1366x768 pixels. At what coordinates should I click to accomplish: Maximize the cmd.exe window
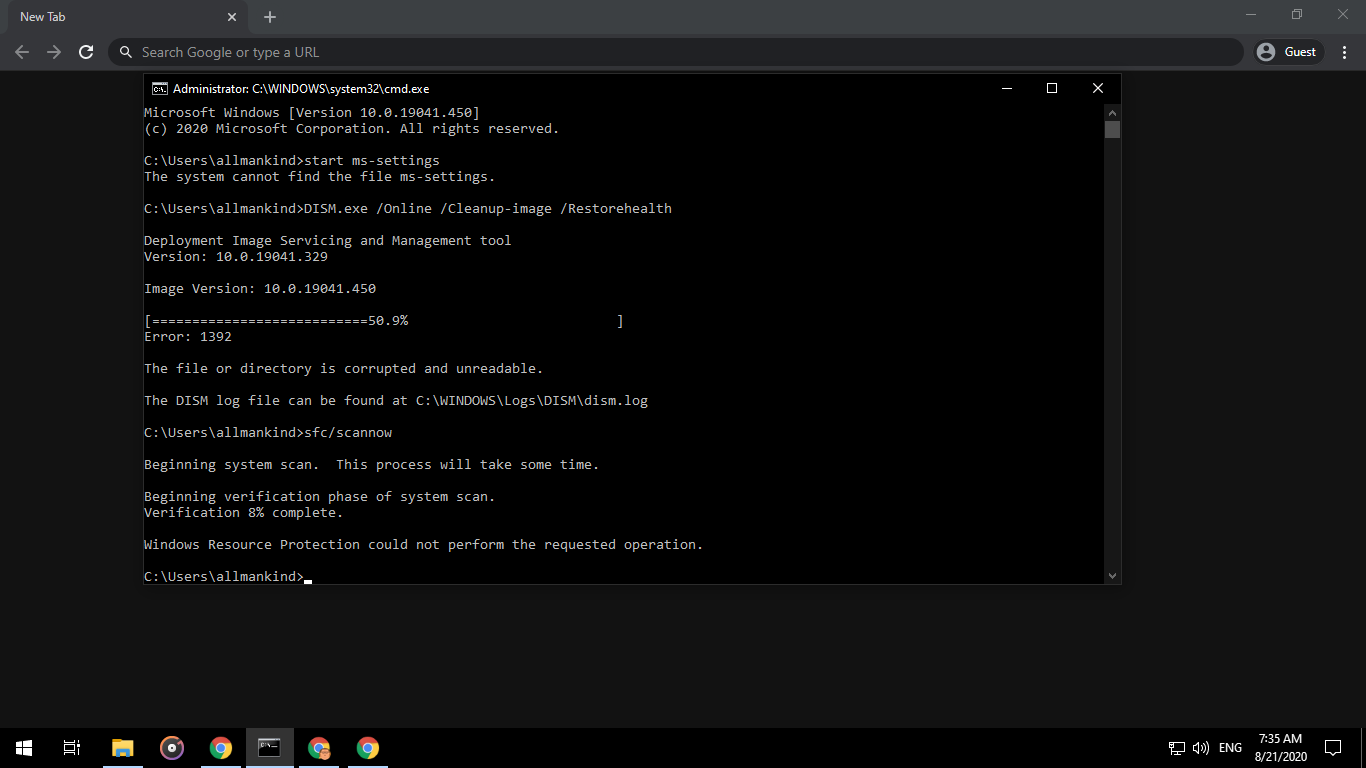pos(1052,88)
